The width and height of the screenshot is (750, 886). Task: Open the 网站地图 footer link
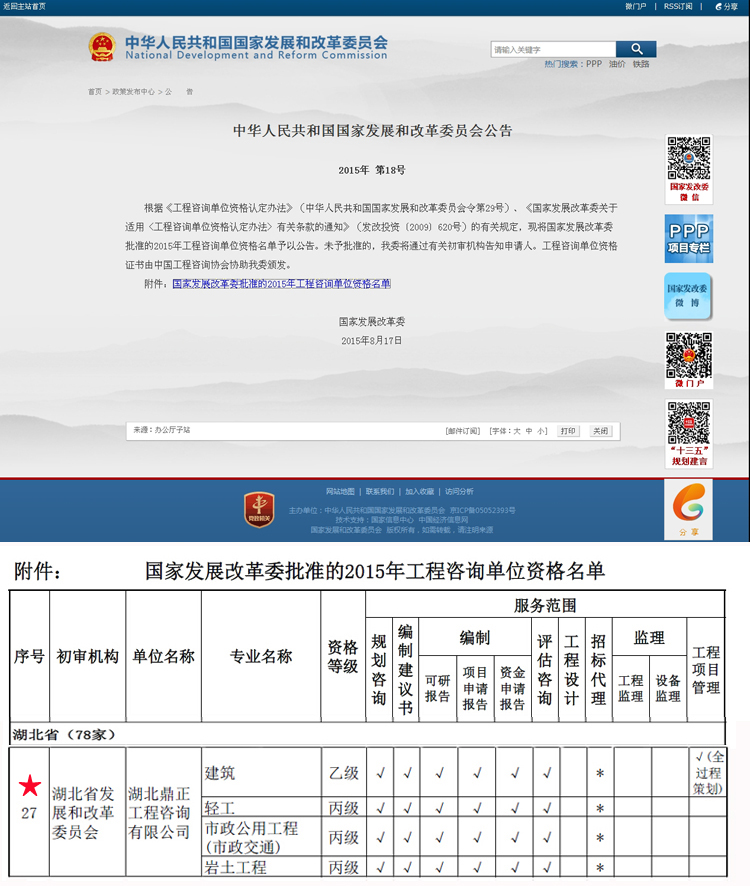coord(340,491)
